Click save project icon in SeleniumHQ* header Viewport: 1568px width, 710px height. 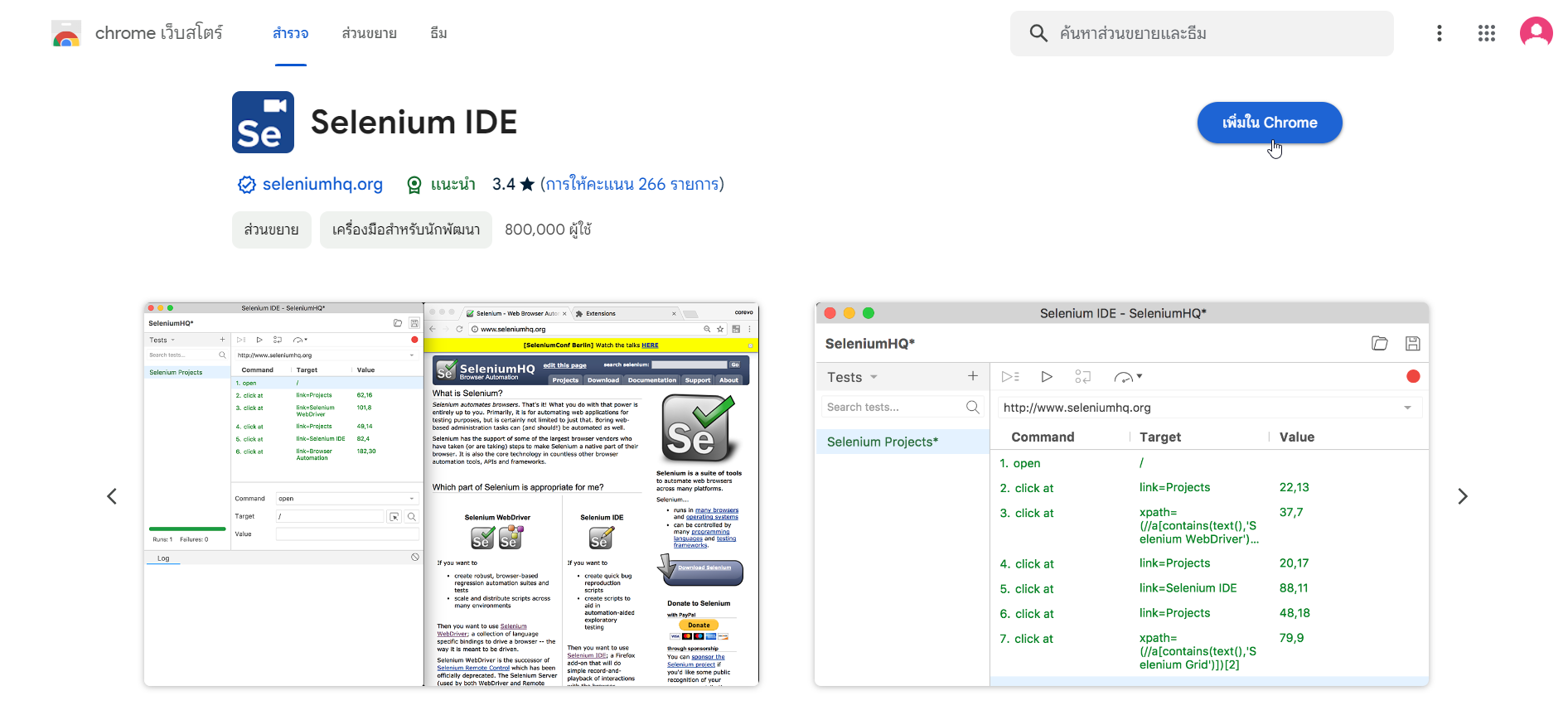point(1413,343)
